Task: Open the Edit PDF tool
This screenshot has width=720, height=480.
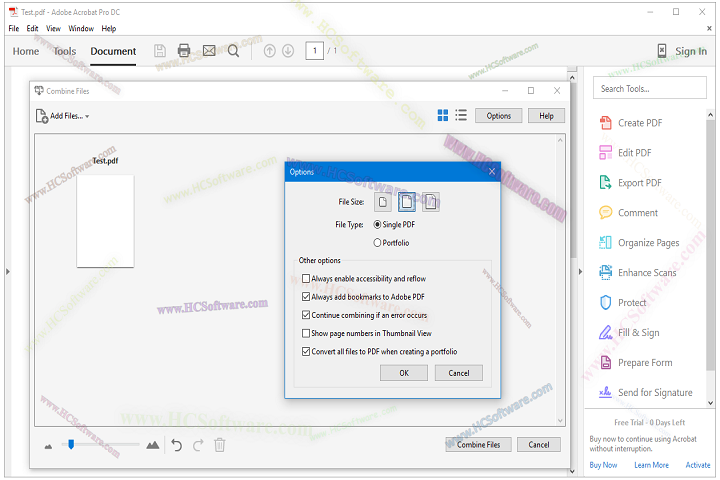Action: point(625,153)
